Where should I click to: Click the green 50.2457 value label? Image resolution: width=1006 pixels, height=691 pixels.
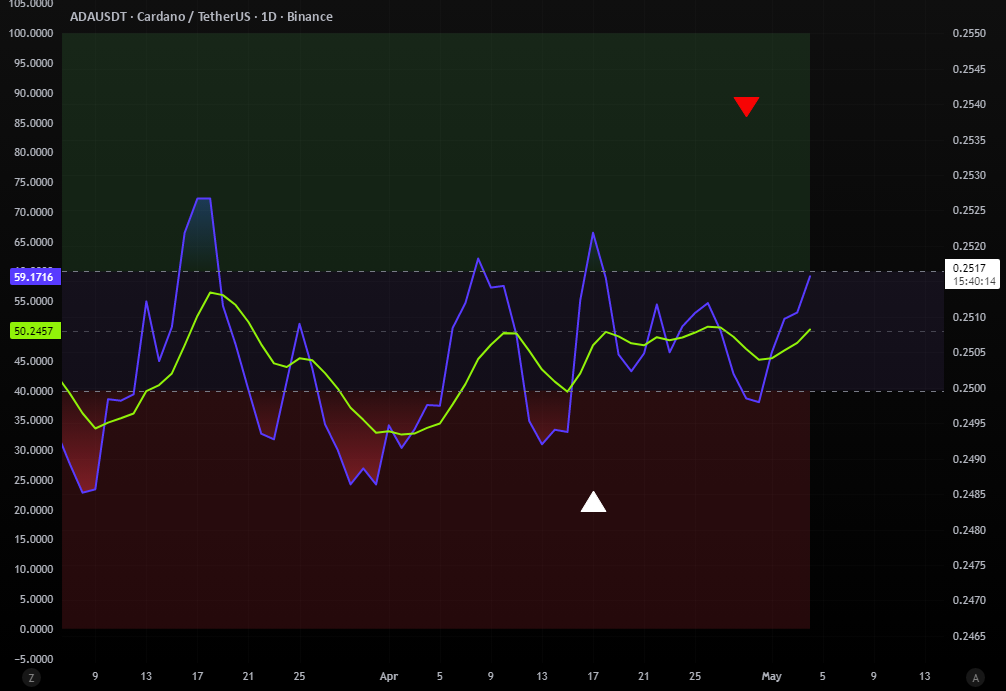(35, 331)
